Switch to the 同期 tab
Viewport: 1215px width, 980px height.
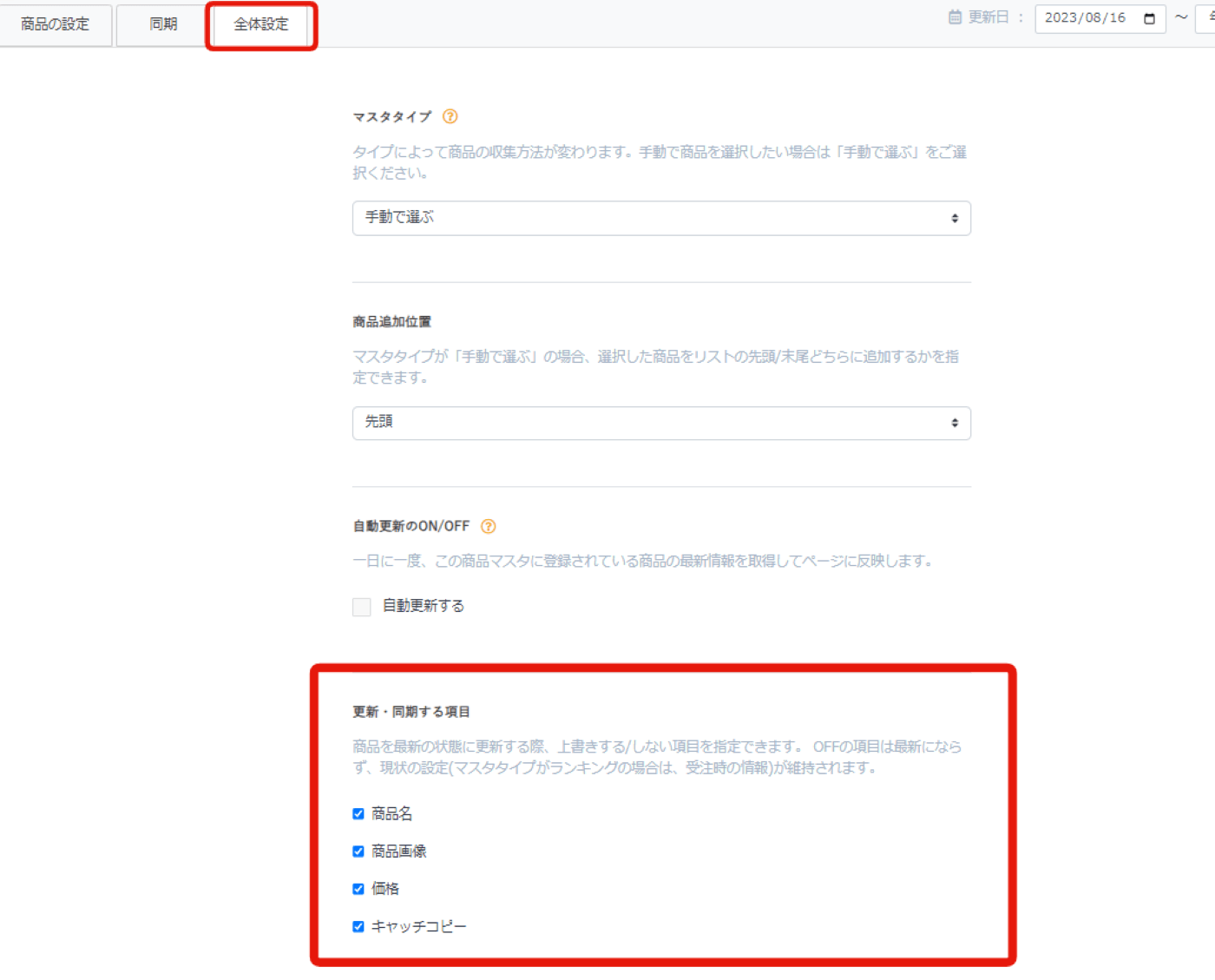pyautogui.click(x=163, y=24)
